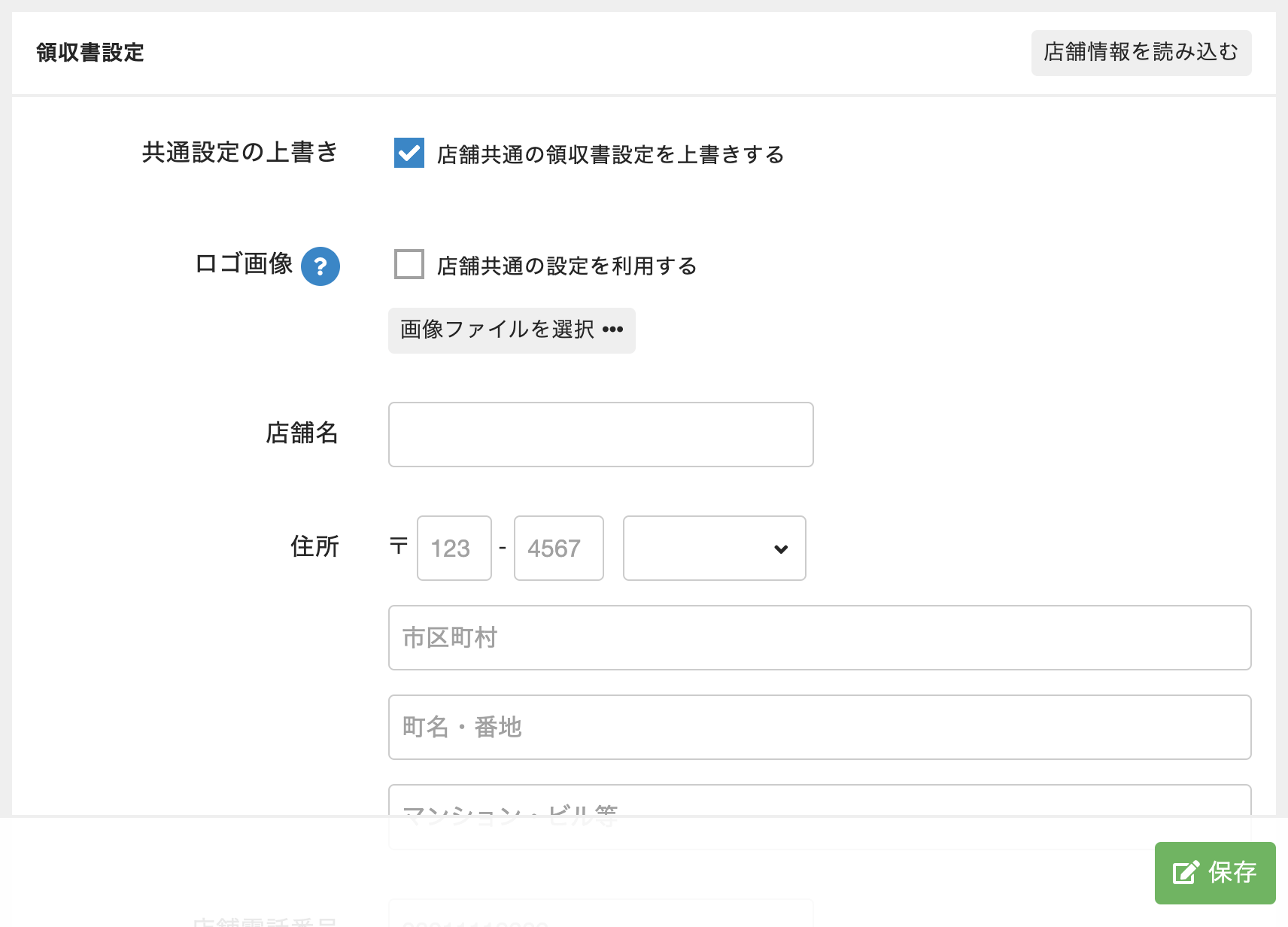
Task: Click the first postal code field (123)
Action: 454,549
